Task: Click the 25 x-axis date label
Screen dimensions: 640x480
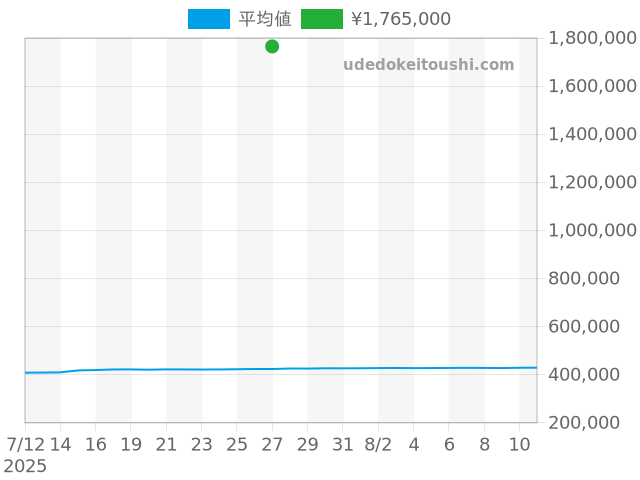Action: pos(237,444)
